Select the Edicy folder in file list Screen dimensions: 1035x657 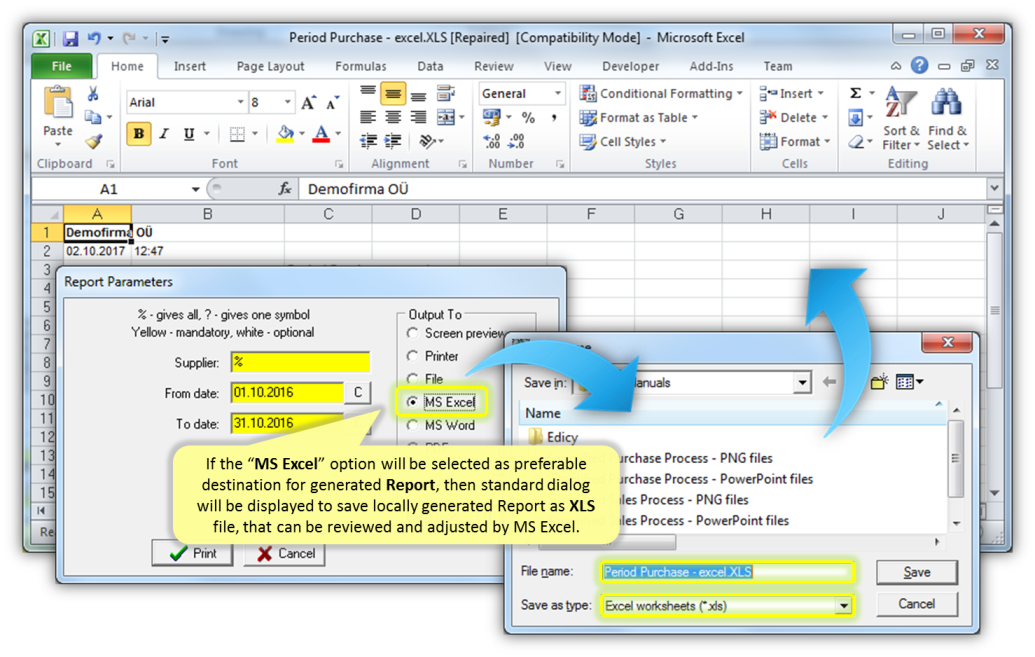[553, 436]
